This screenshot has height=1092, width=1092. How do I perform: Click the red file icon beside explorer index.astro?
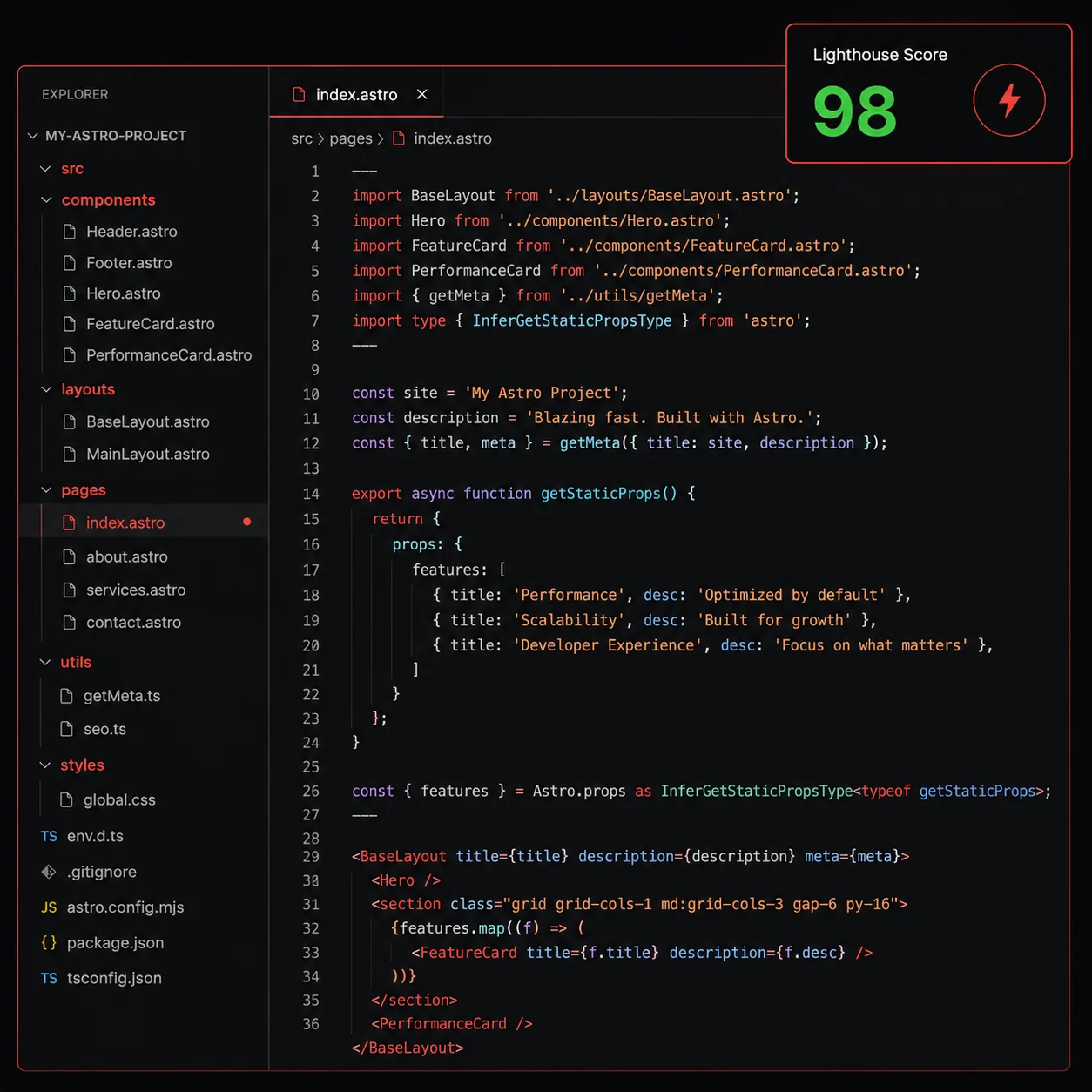70,522
